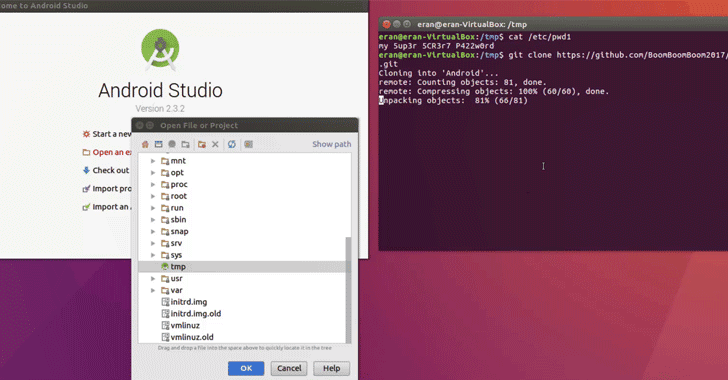728x380 pixels.
Task: Open the Help button
Action: (332, 368)
